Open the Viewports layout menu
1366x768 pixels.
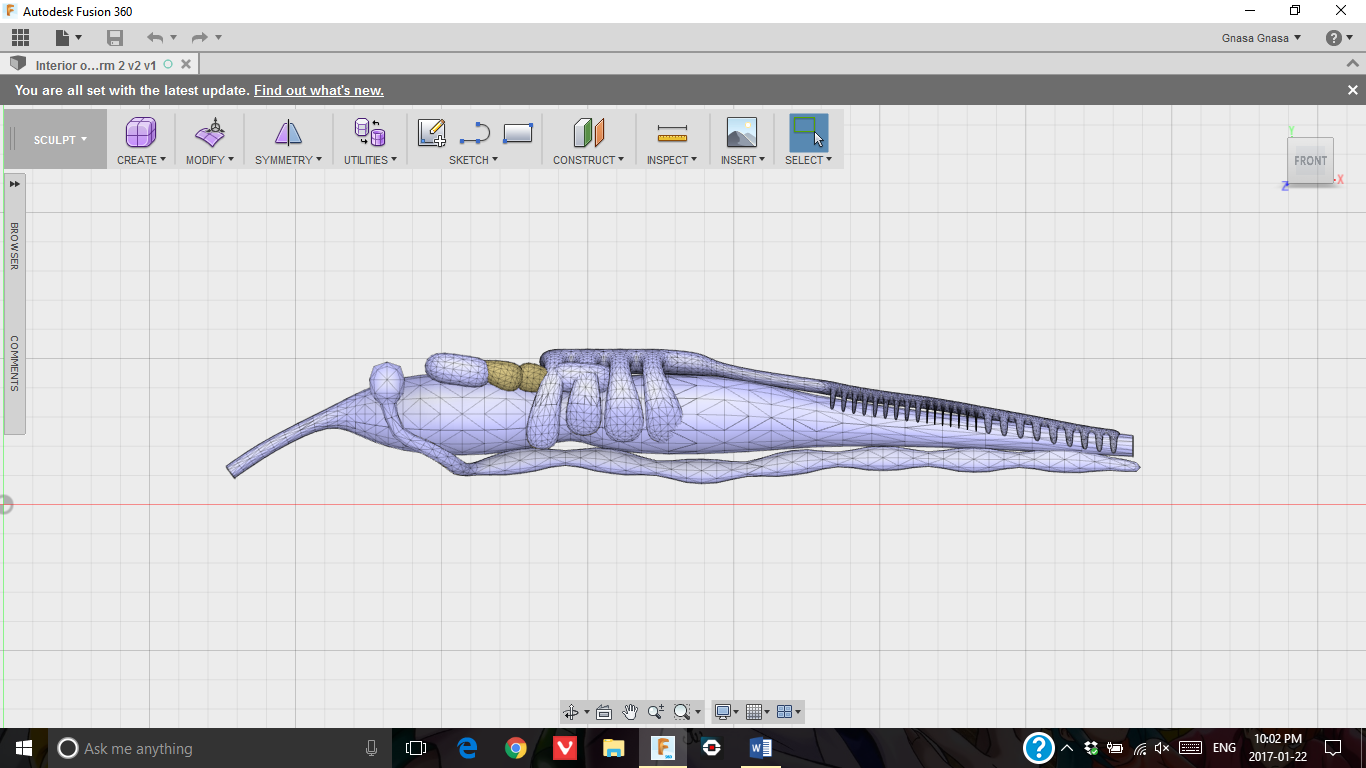(789, 712)
